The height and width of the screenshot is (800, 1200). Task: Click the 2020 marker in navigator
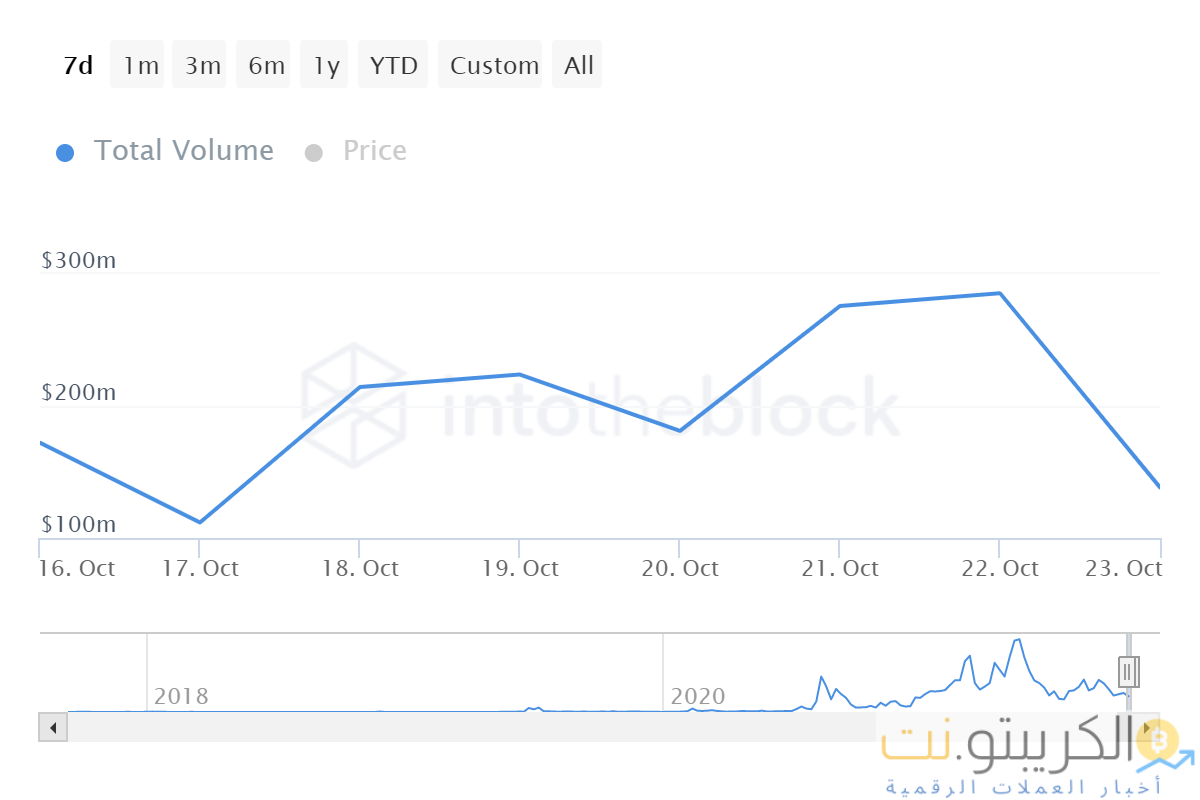[x=698, y=696]
